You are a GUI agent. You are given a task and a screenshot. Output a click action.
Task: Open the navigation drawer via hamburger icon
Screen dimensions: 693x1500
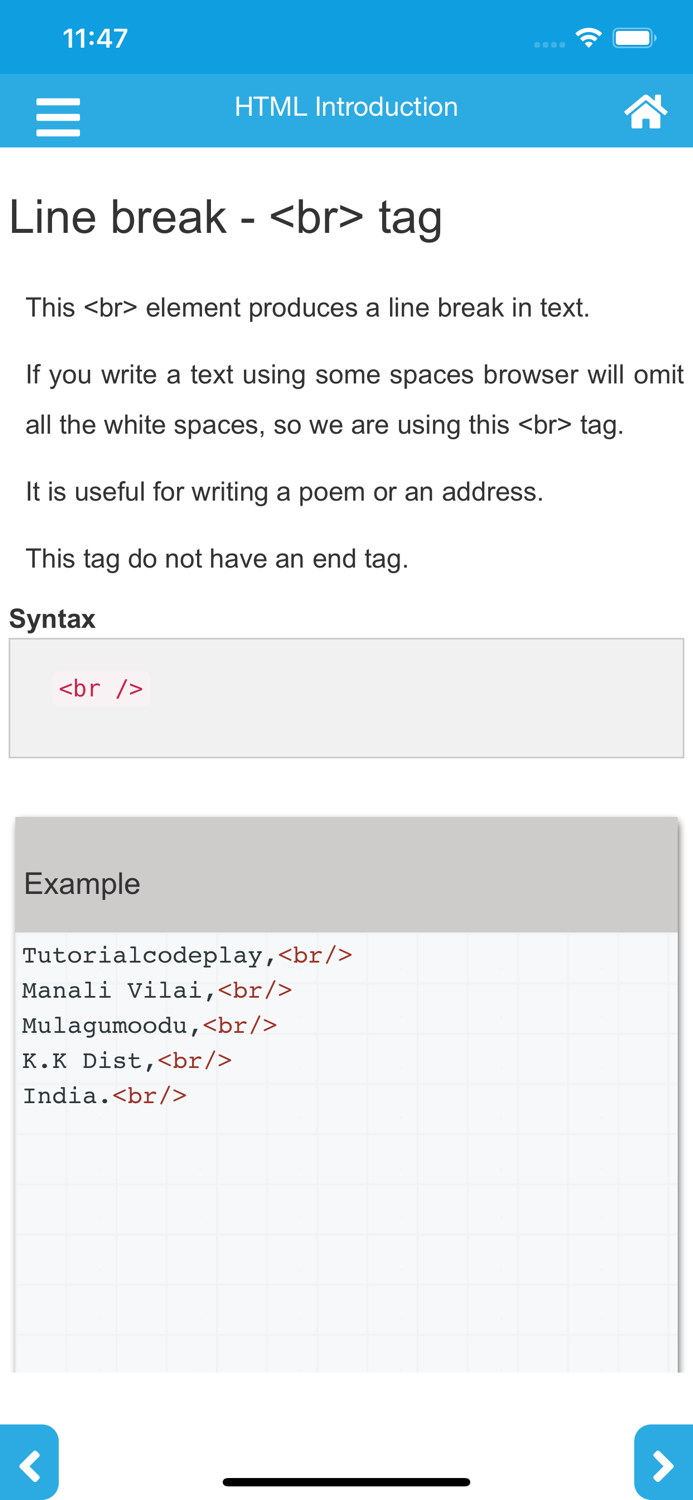coord(58,115)
